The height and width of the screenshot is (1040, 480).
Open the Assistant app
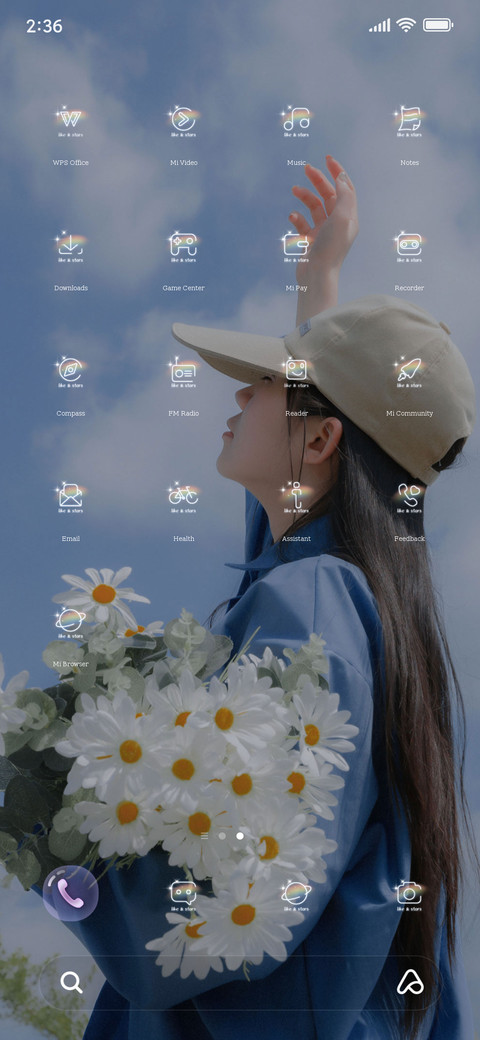pyautogui.click(x=296, y=499)
